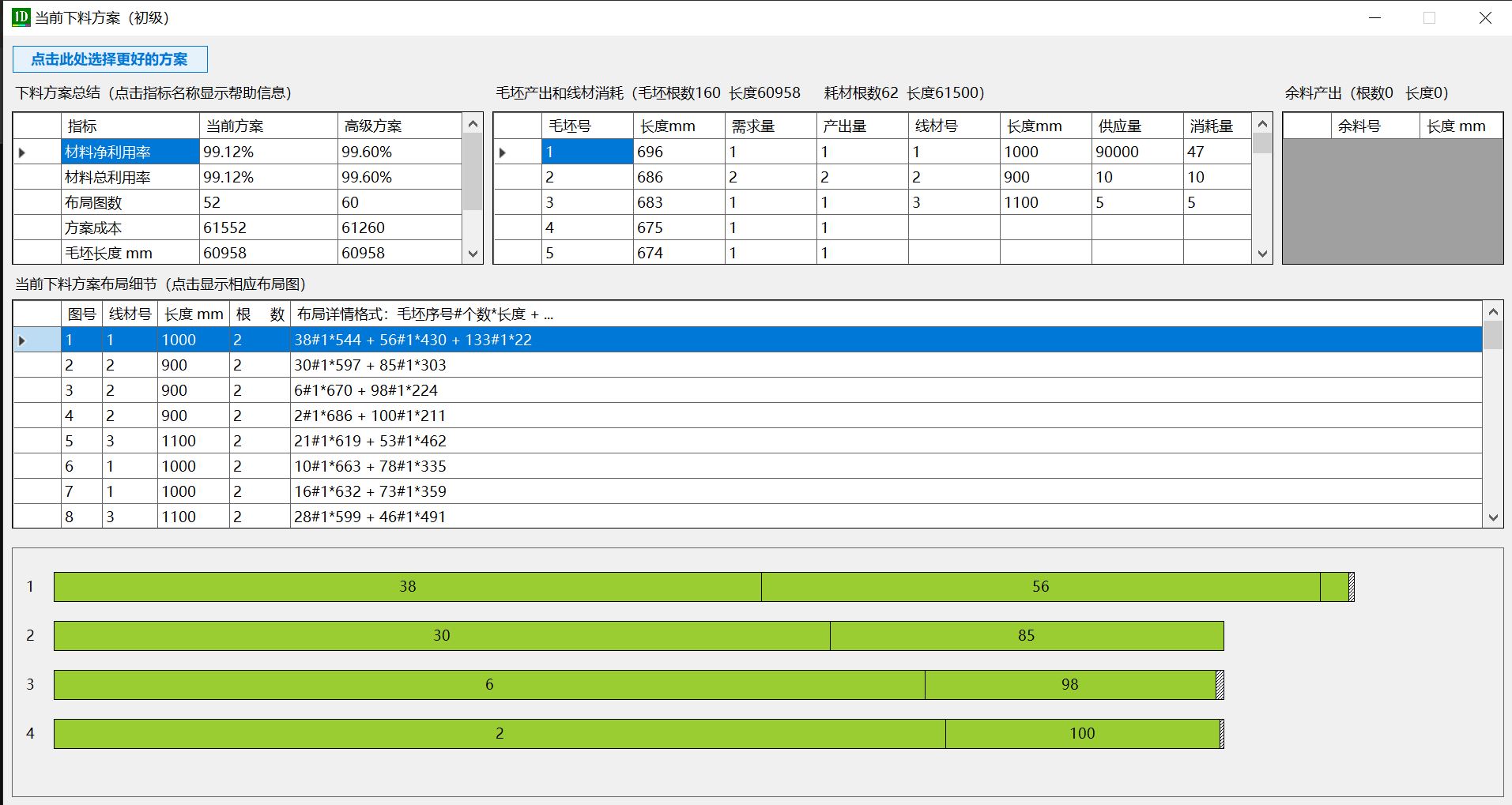
Task: Click blank segment 56 in layout bar 1
Action: 1041,587
